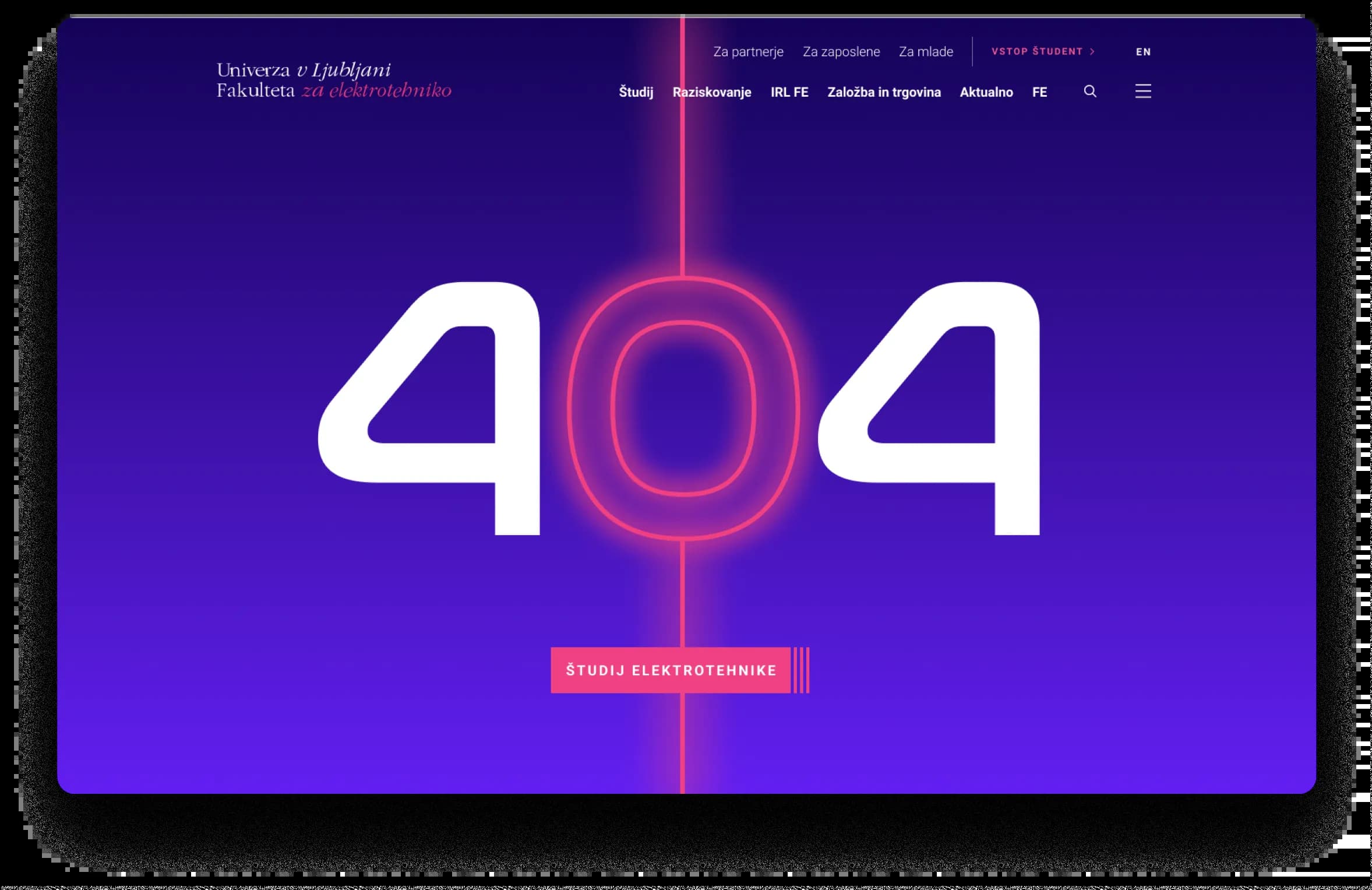Open Založba in trgovina section
Screen dimensions: 1372x890
click(x=884, y=92)
